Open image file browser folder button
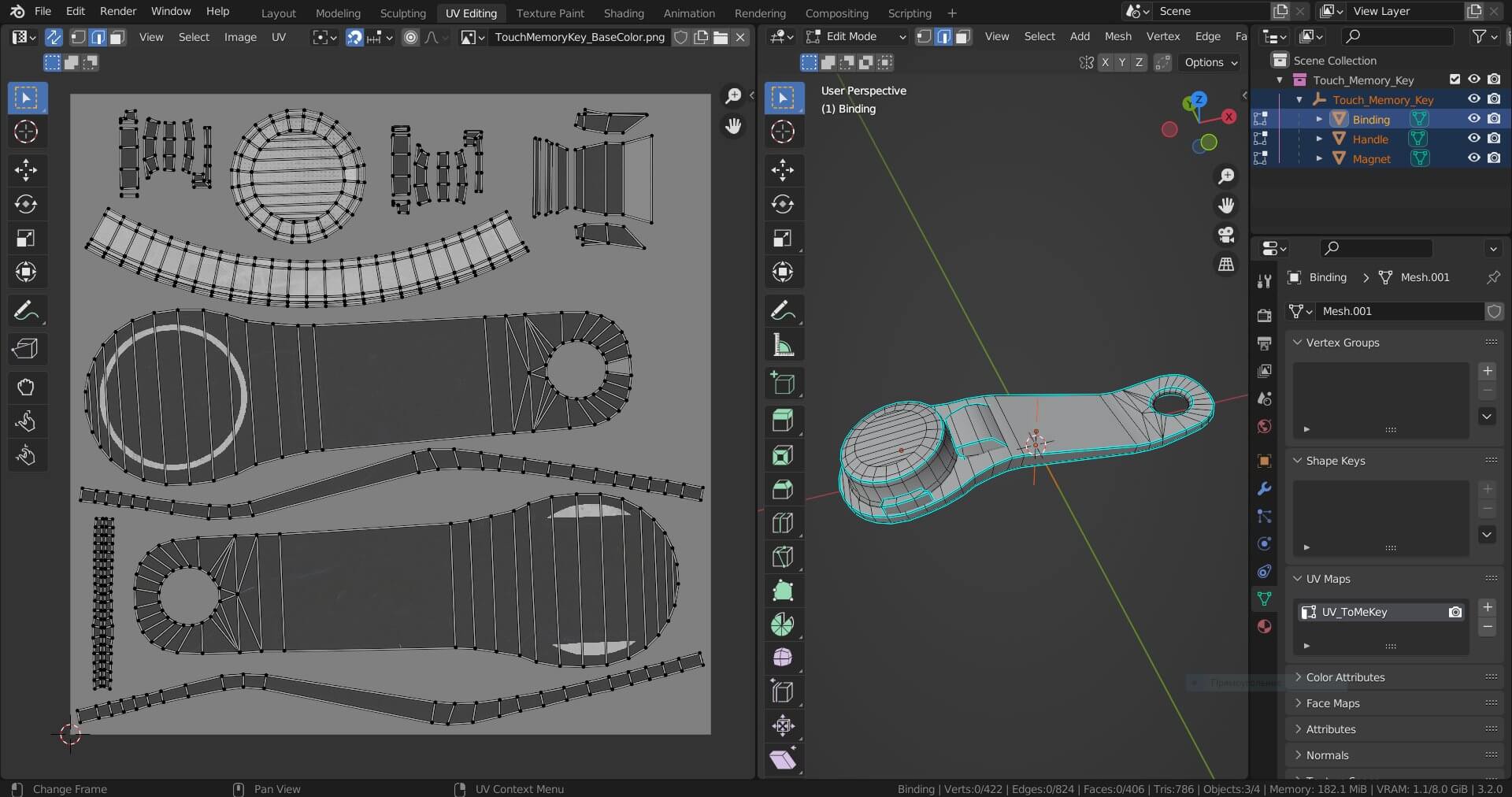Viewport: 1512px width, 797px height. 721,37
